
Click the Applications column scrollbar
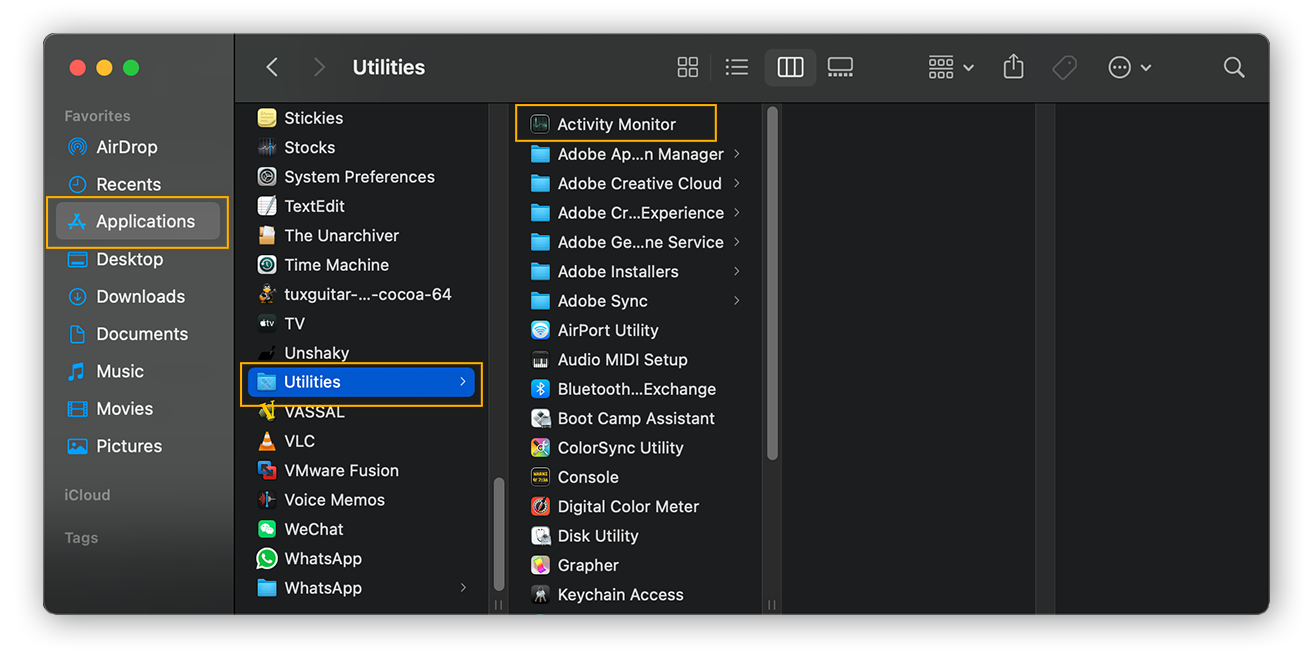(498, 535)
